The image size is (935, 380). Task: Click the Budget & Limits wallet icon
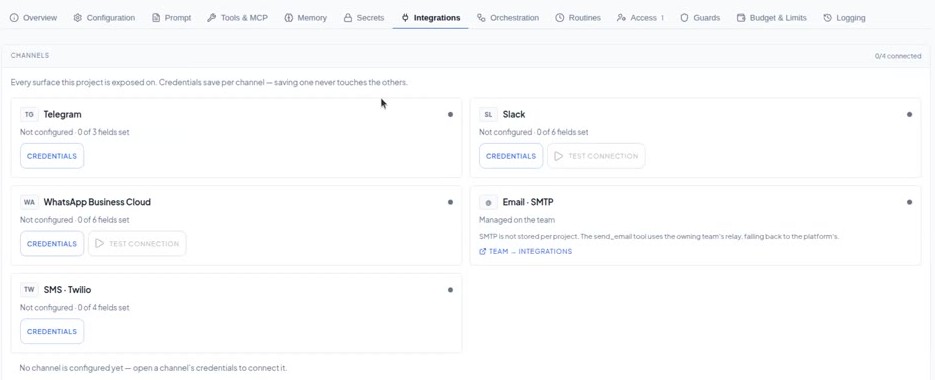[x=741, y=18]
